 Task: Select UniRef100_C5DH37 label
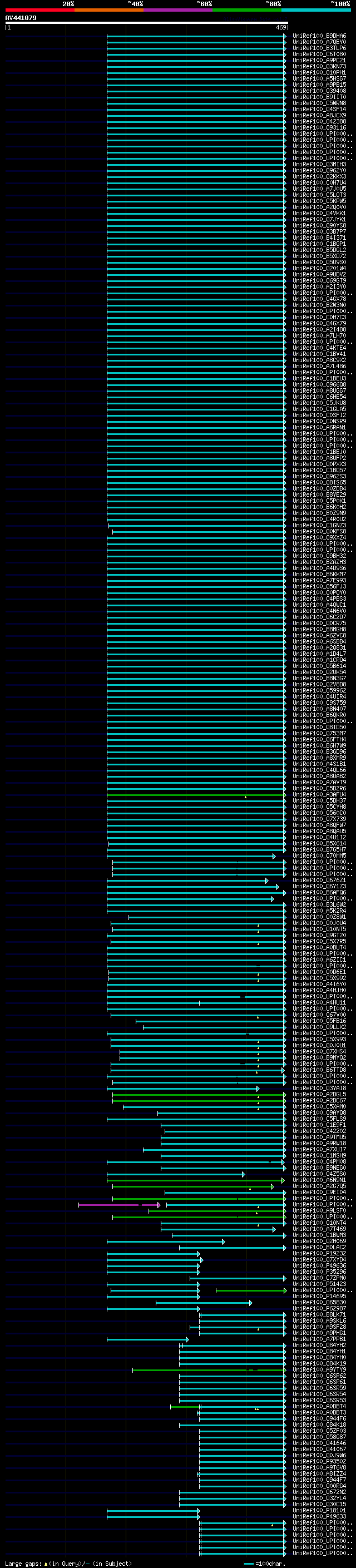[319, 800]
